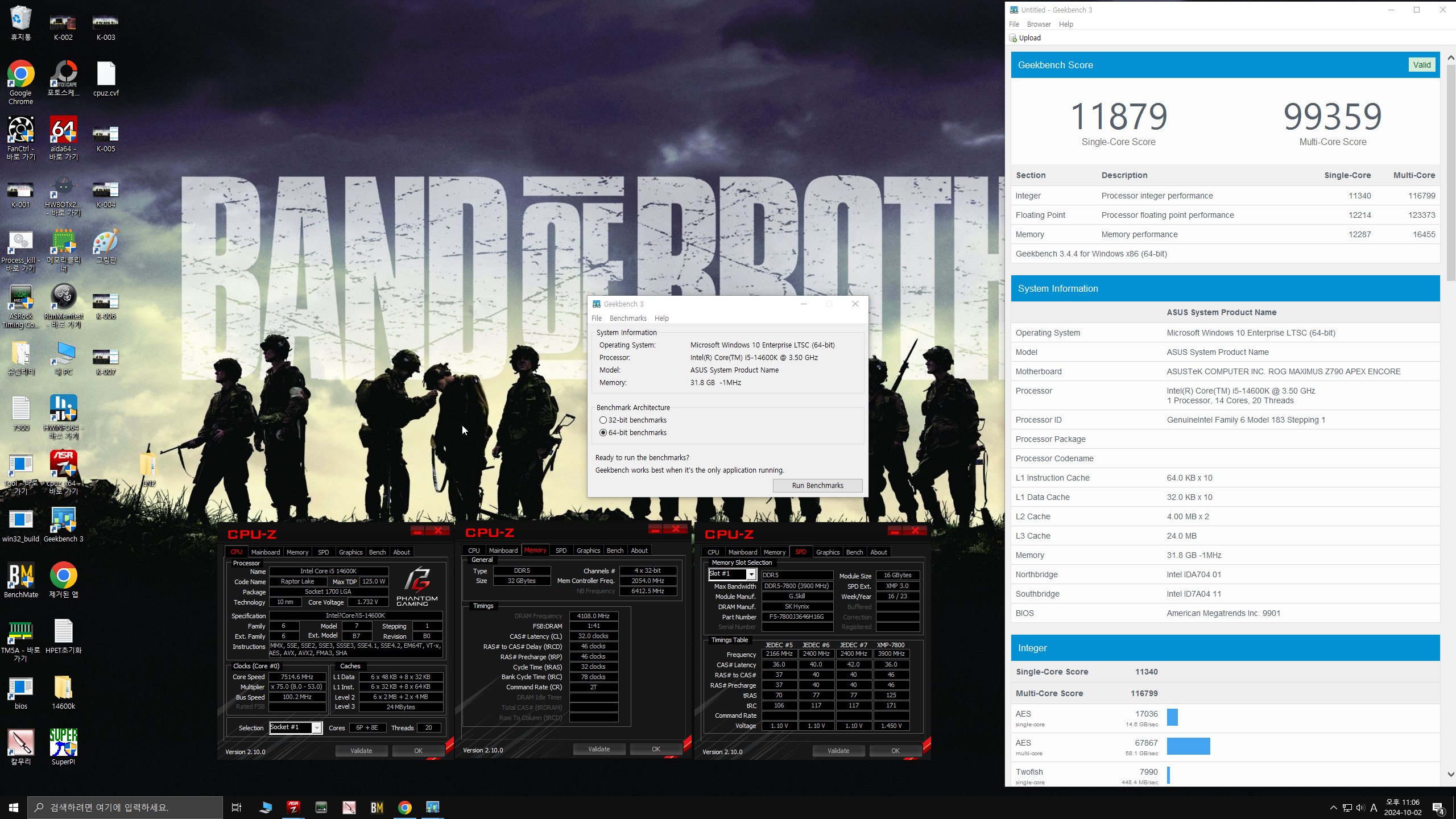Image resolution: width=1456 pixels, height=819 pixels.
Task: Open the Bench tab in left CPU-Z window
Action: click(x=377, y=552)
